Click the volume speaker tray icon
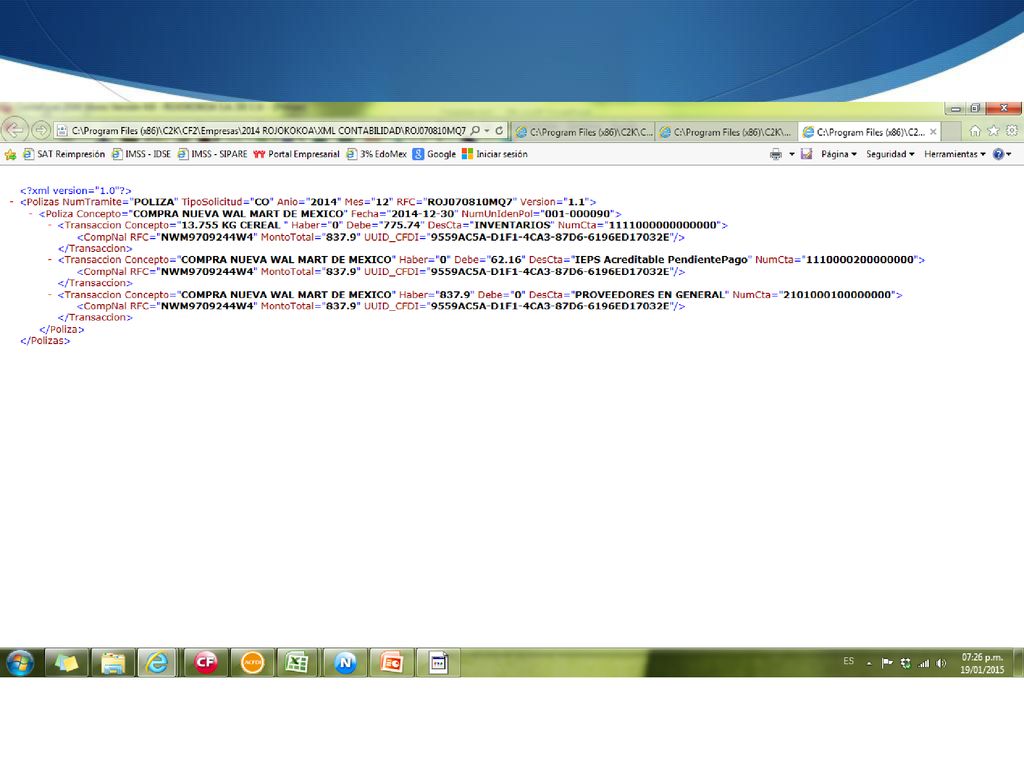This screenshot has width=1024, height=768. click(x=940, y=663)
